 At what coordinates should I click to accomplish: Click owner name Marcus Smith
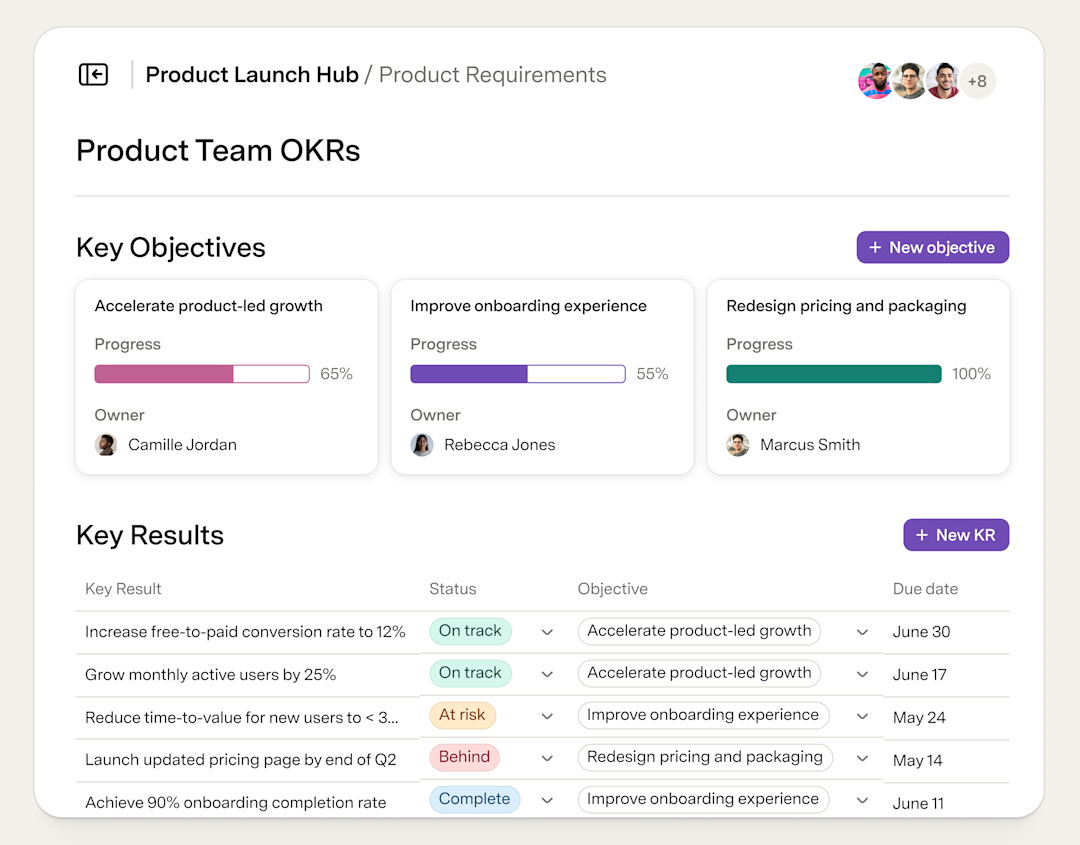pyautogui.click(x=810, y=445)
